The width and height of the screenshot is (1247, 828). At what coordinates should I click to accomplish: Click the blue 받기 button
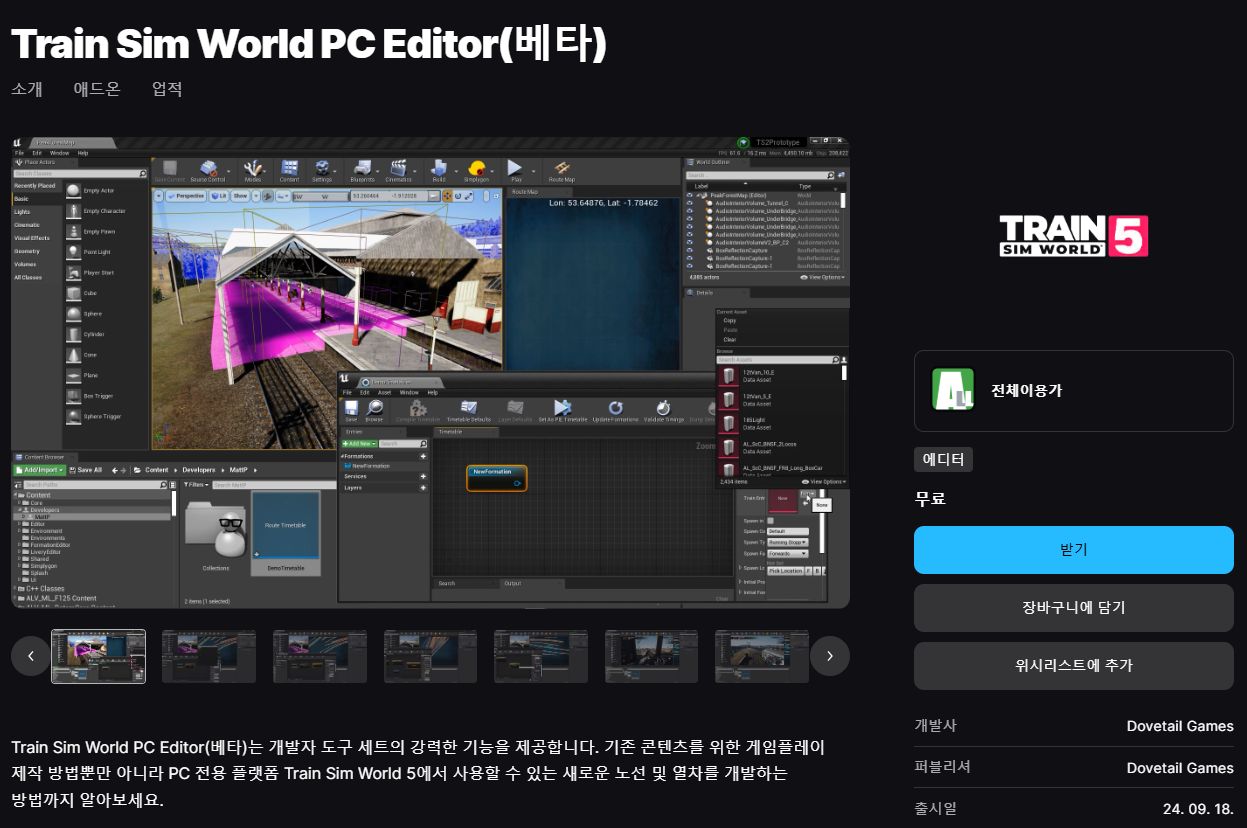pyautogui.click(x=1073, y=550)
